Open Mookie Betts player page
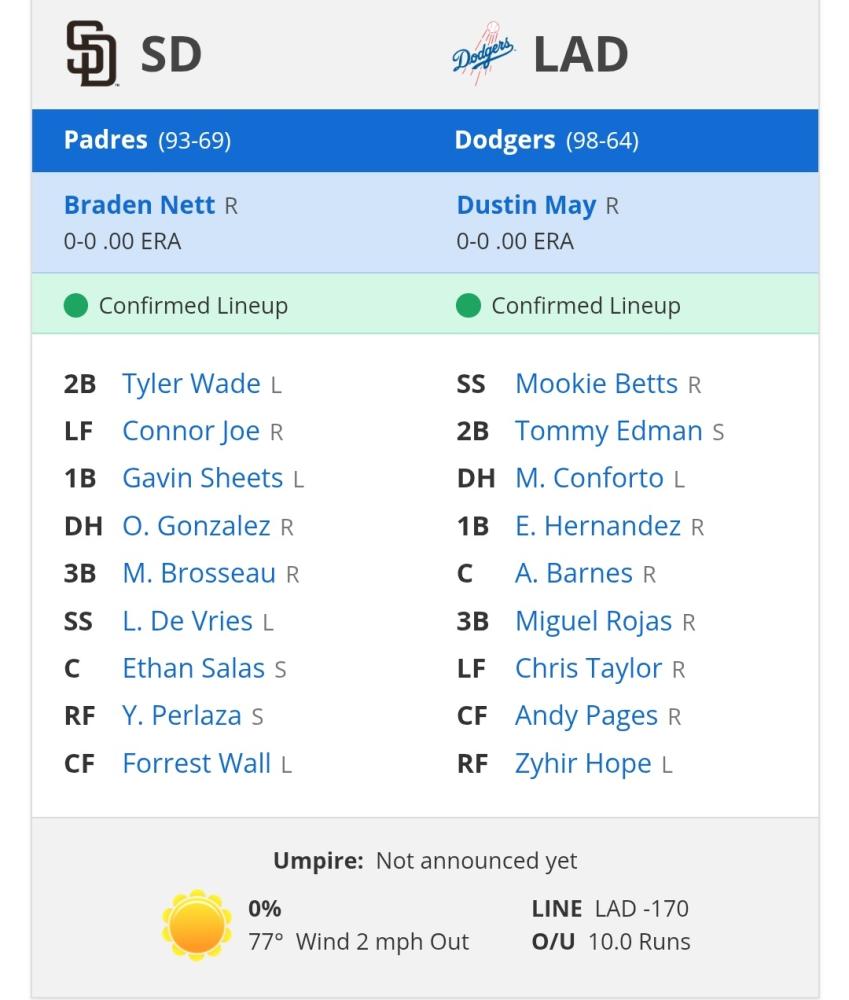This screenshot has width=849, height=1000. (596, 384)
